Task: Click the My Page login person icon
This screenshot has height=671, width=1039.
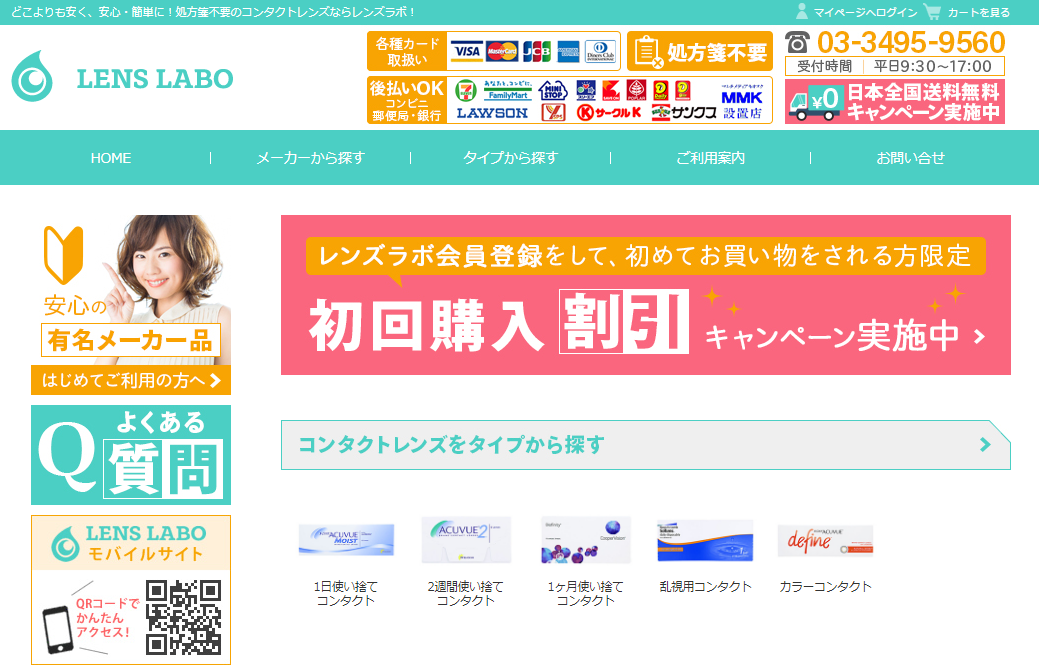Action: pos(802,12)
